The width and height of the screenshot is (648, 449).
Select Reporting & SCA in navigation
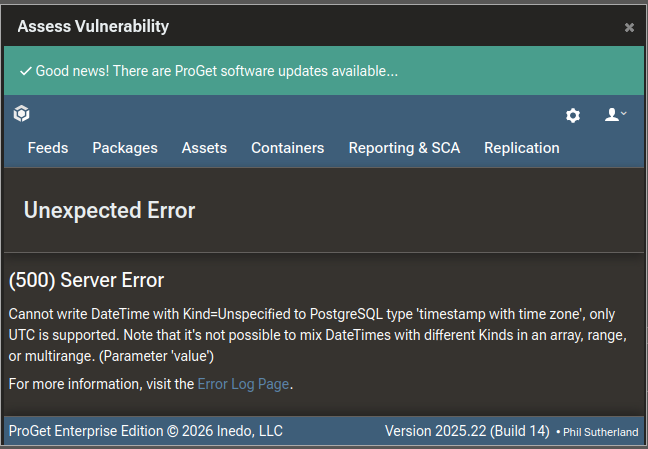[404, 148]
